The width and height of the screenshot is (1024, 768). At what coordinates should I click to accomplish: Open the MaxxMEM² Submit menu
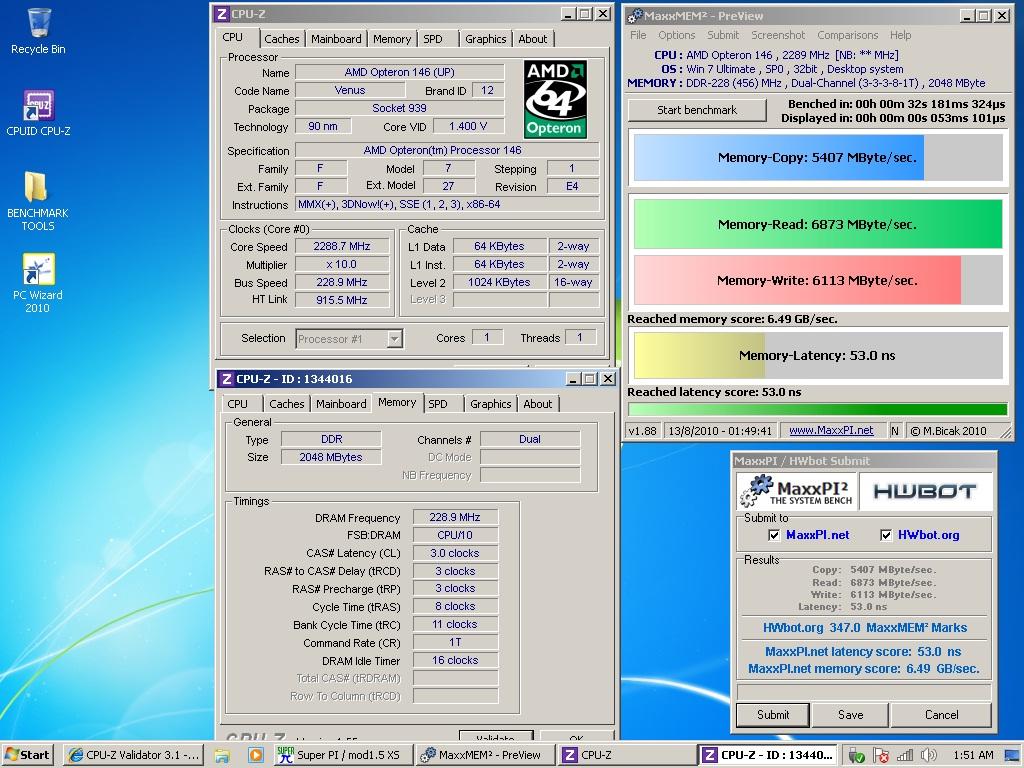tap(723, 35)
